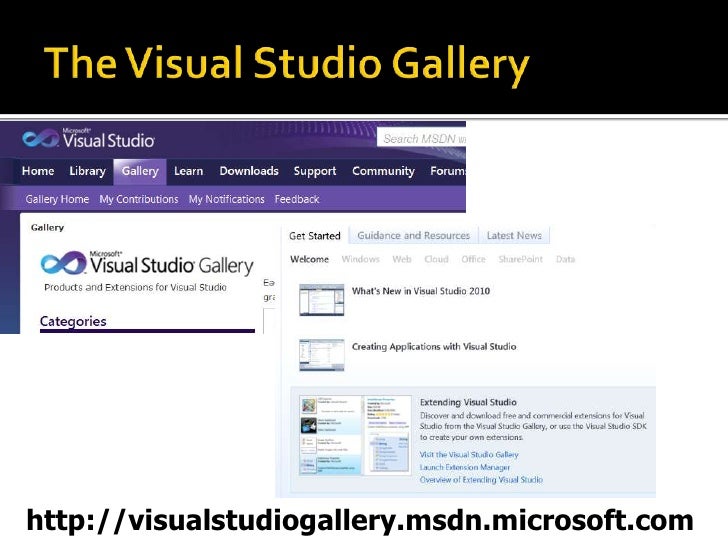Screen dimensions: 728x546
Task: Open My Notifications link
Action: (227, 199)
